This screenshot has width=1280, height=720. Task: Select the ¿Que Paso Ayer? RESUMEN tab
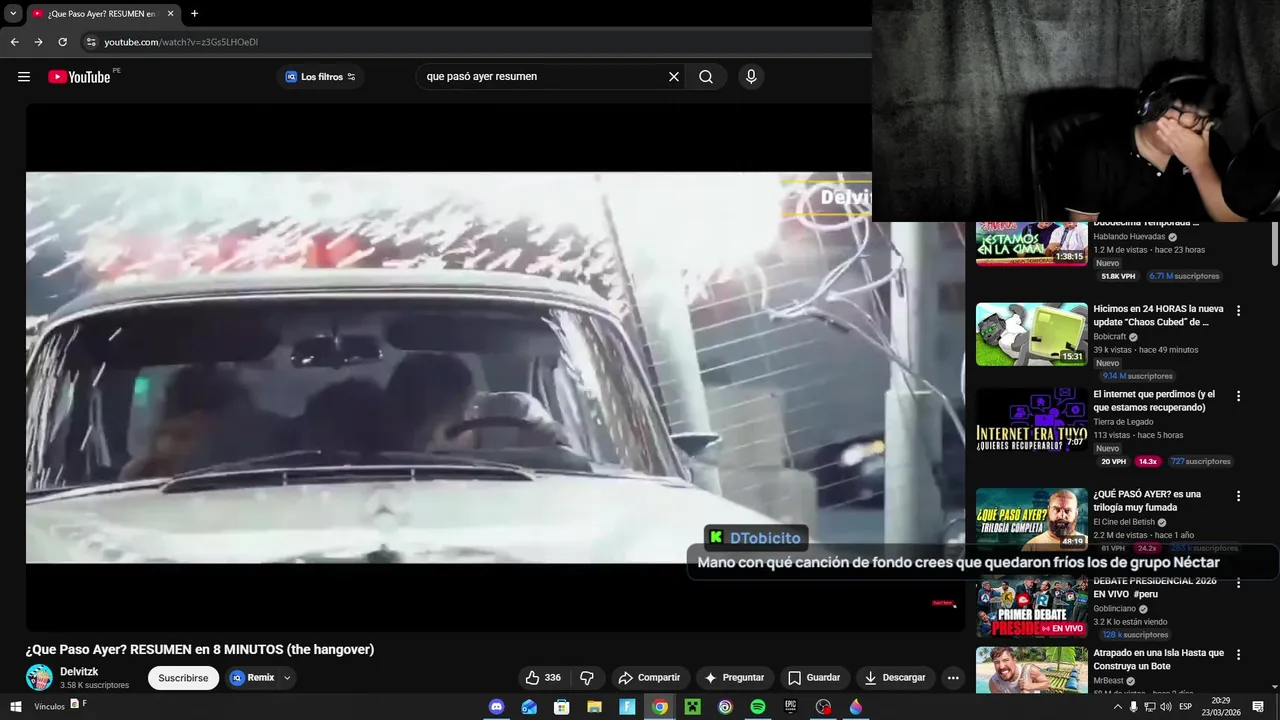pyautogui.click(x=103, y=14)
